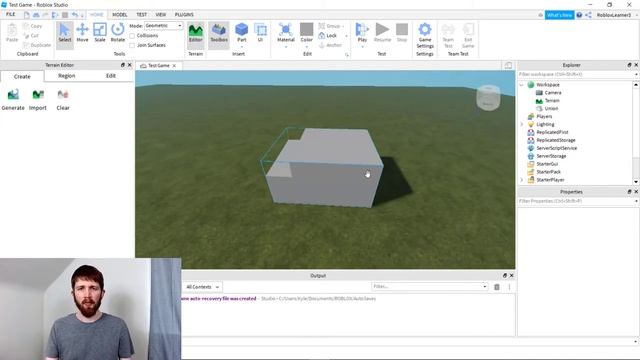Open the Output filter dropdown arrow
640x360 pixels.
484,287
